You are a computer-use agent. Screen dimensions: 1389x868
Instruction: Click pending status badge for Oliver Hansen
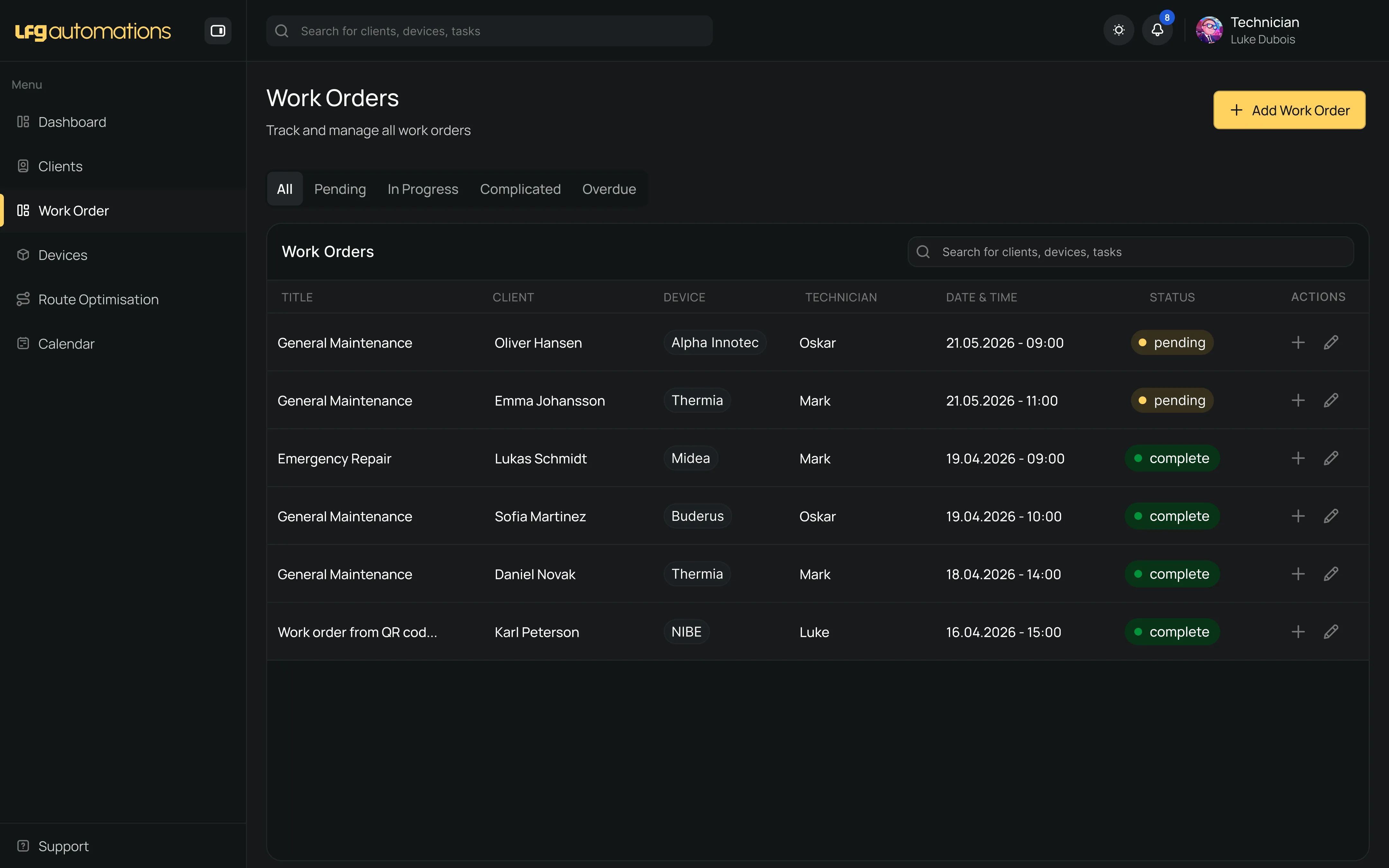pos(1172,343)
